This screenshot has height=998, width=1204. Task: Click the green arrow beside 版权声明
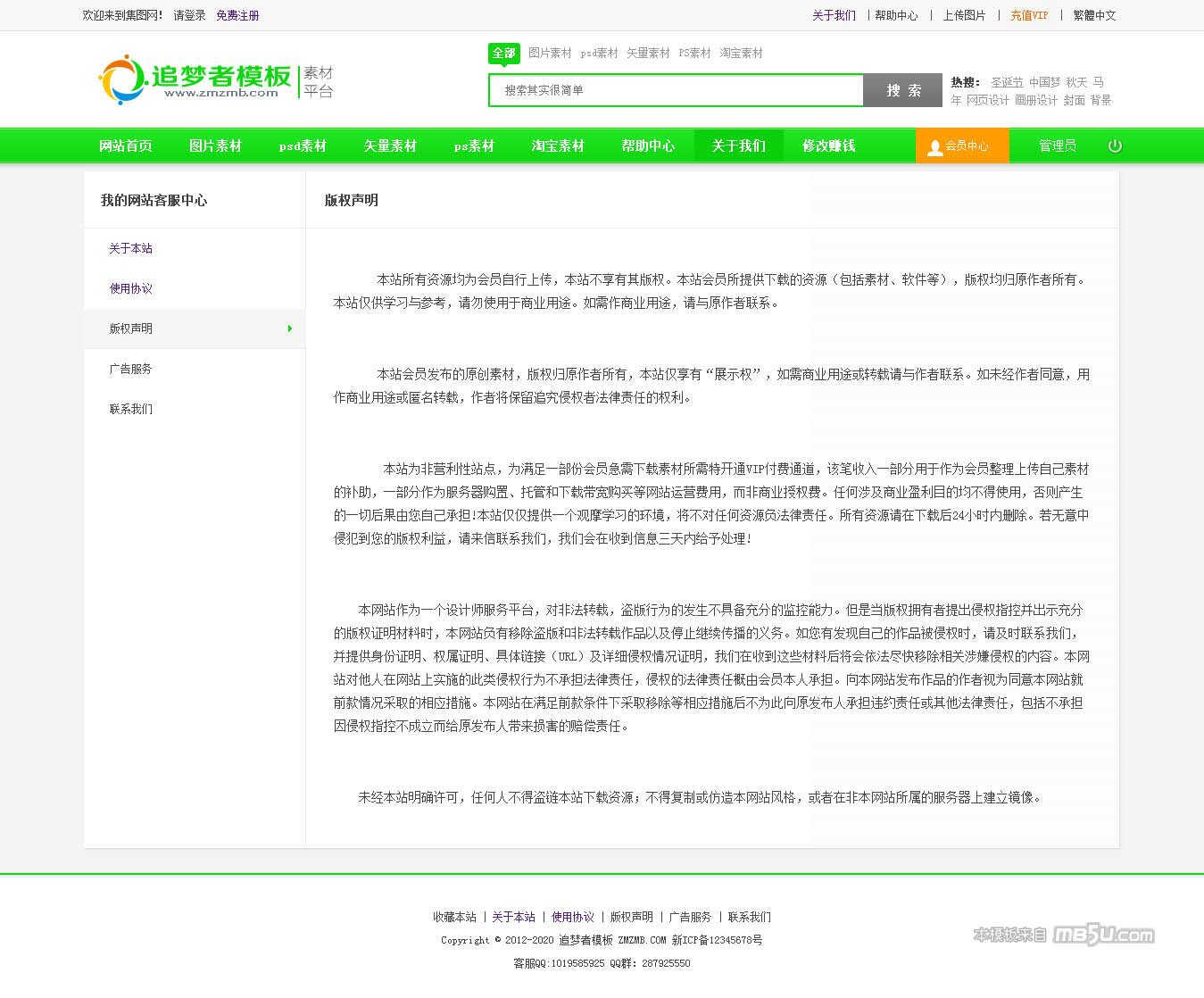tap(290, 329)
